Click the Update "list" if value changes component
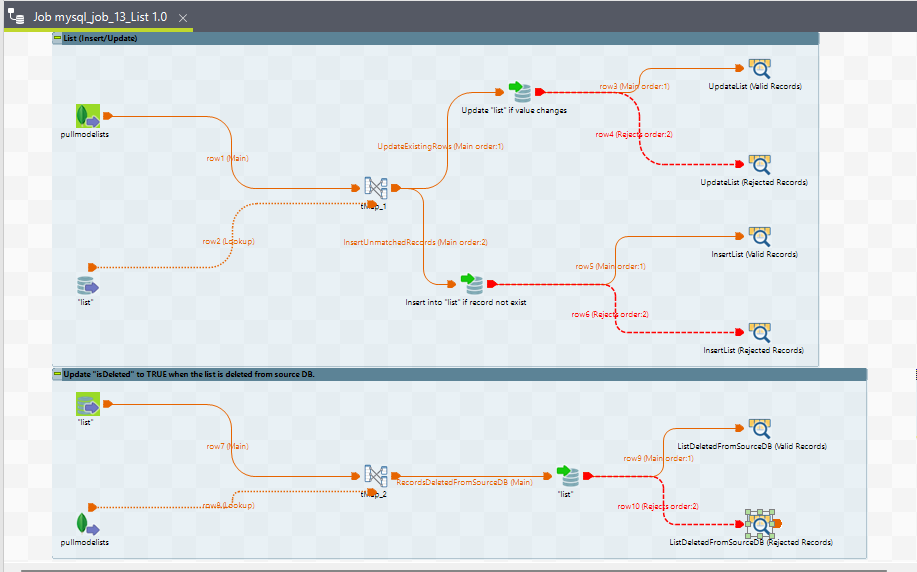Screen dimensions: 917x572 [521, 93]
